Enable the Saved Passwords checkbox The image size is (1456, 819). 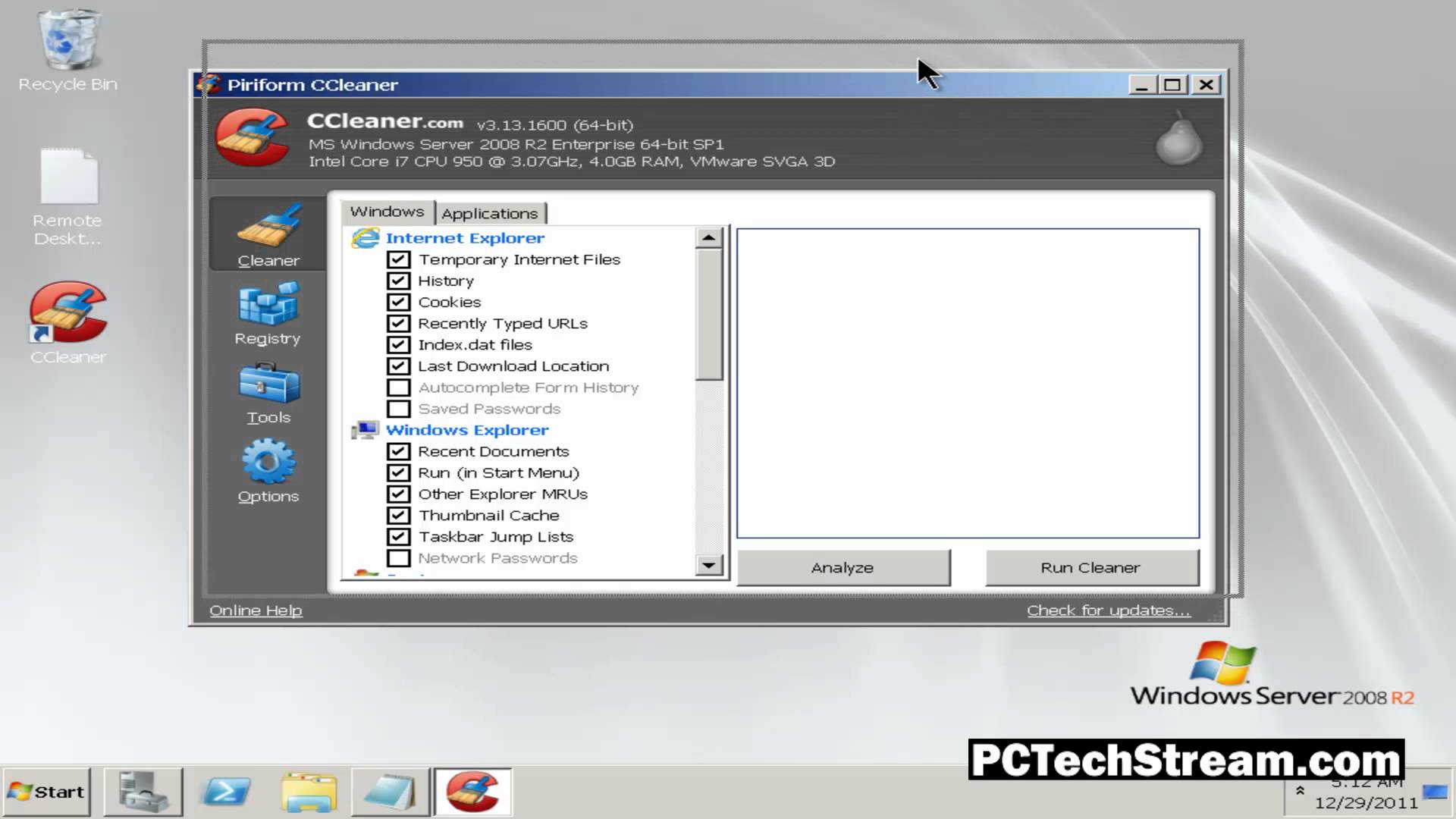tap(399, 408)
